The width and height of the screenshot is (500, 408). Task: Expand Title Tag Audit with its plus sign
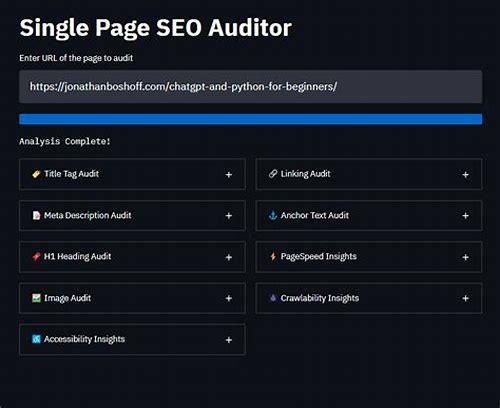(x=229, y=175)
